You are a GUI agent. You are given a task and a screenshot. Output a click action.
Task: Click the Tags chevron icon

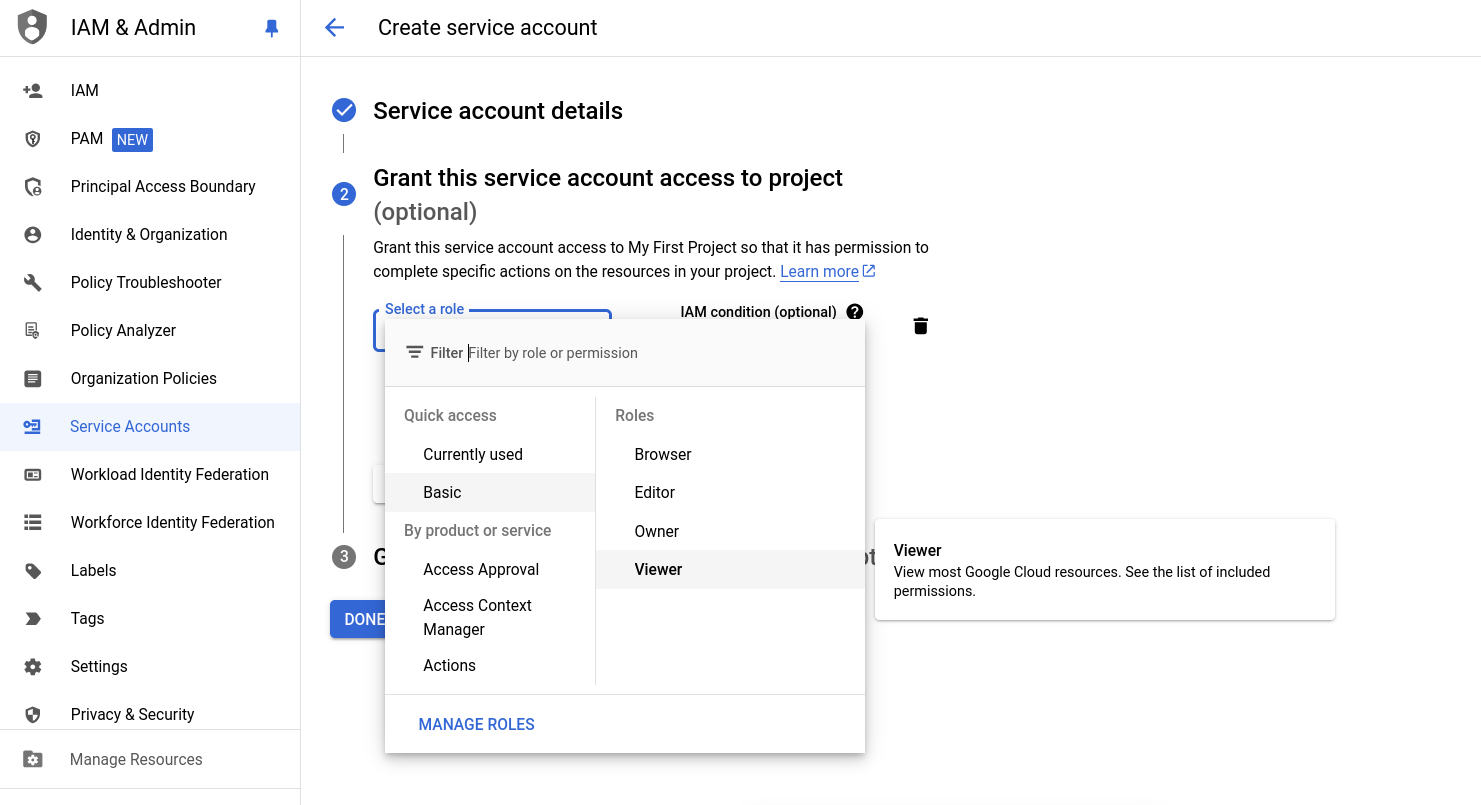33,619
